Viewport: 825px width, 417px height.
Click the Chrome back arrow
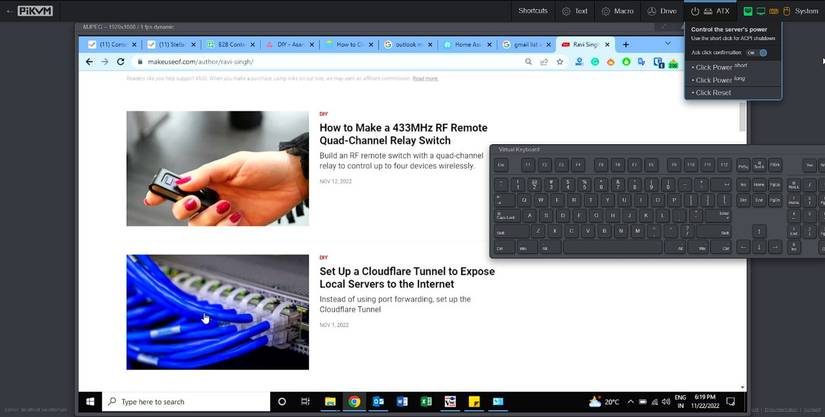(89, 62)
